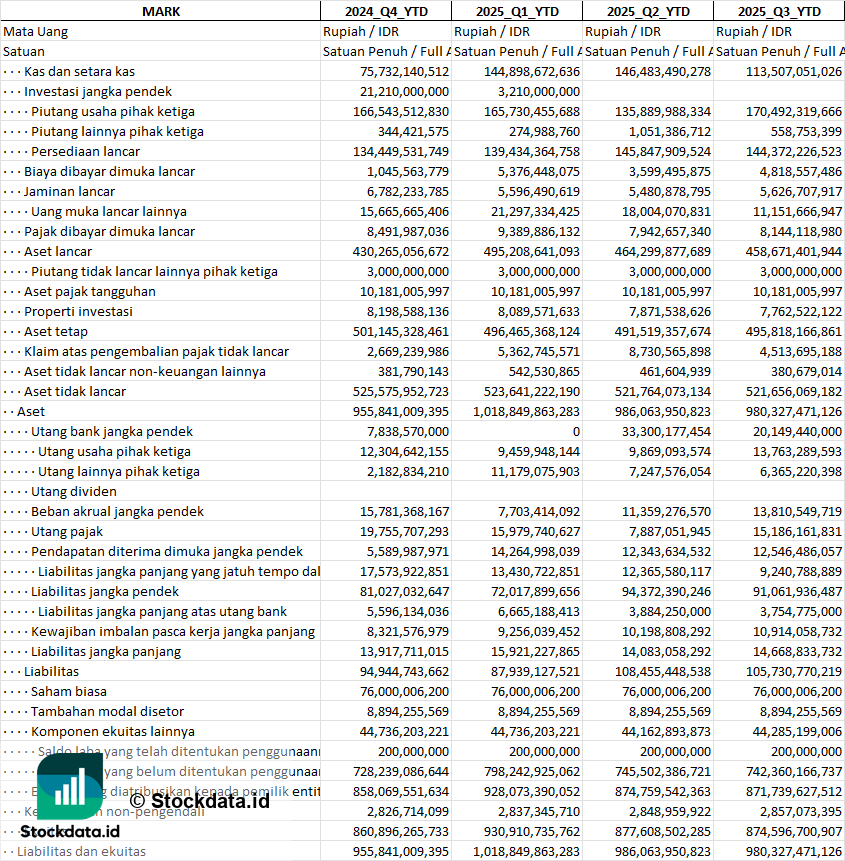Image resolution: width=845 pixels, height=861 pixels.
Task: Click the 2024_Q4_YTD column header
Action: click(x=386, y=12)
